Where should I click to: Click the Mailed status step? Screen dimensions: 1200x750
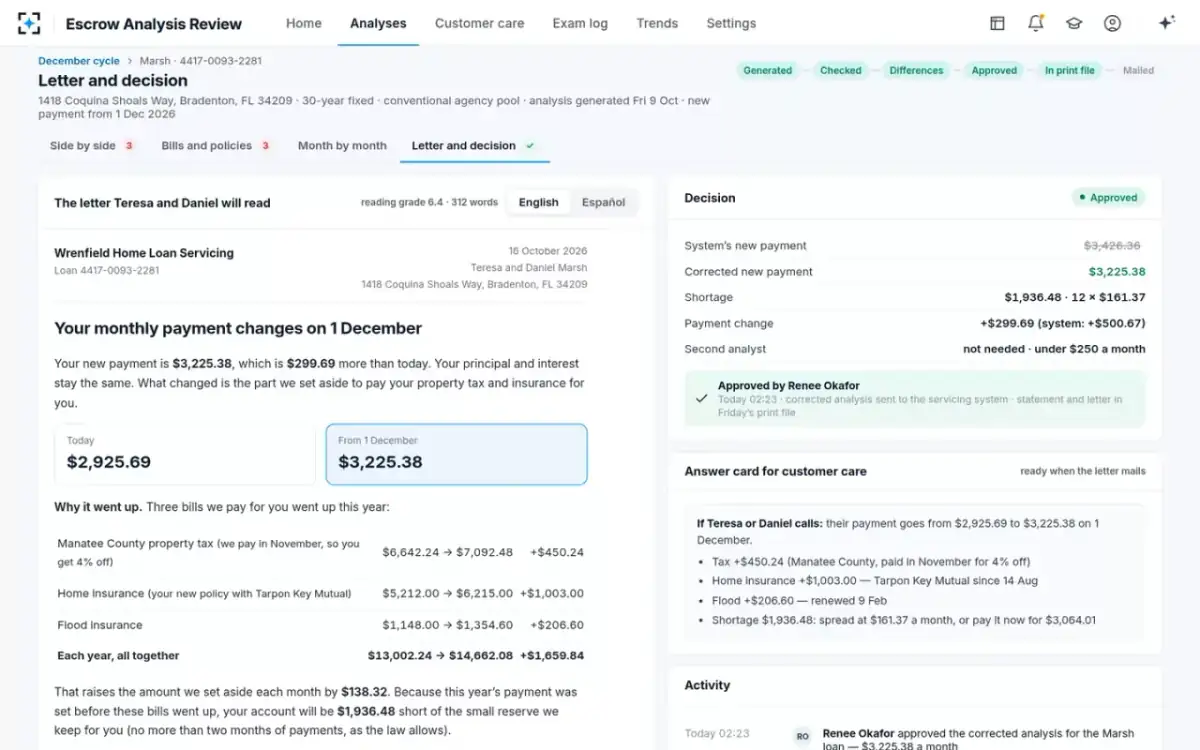point(1138,70)
